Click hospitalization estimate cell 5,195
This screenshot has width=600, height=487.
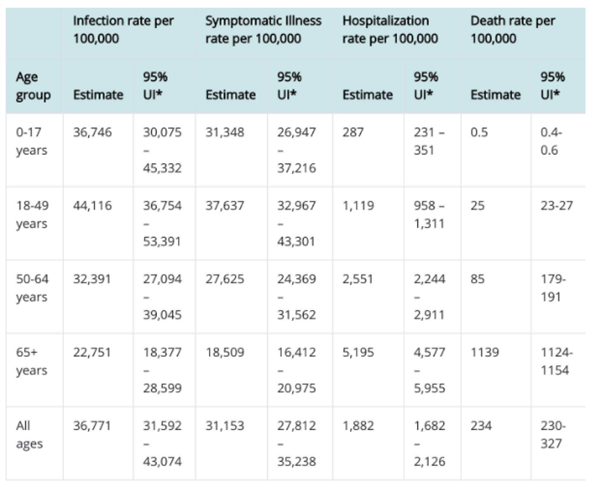point(358,353)
